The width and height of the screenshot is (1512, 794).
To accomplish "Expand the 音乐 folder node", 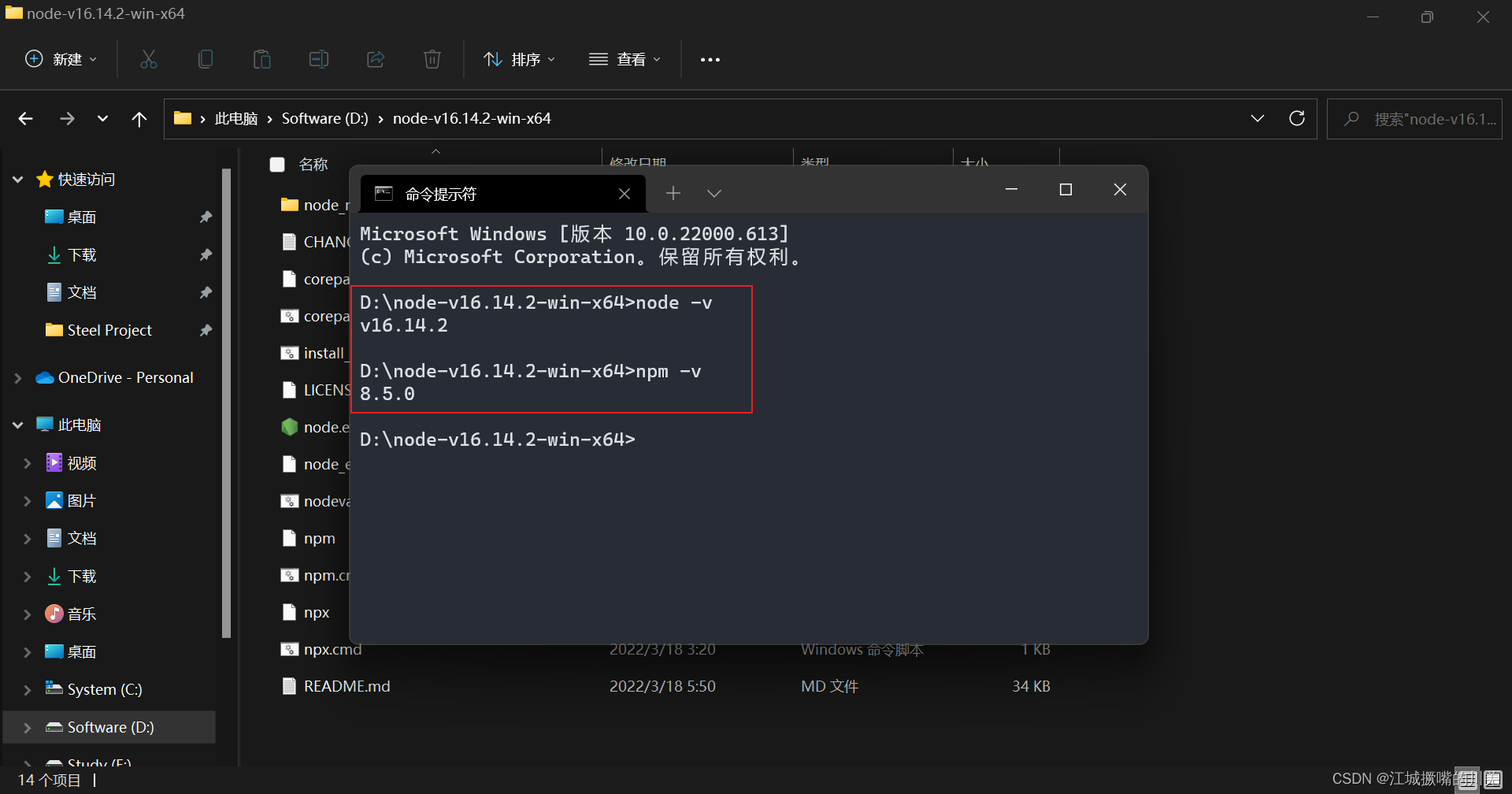I will point(28,614).
